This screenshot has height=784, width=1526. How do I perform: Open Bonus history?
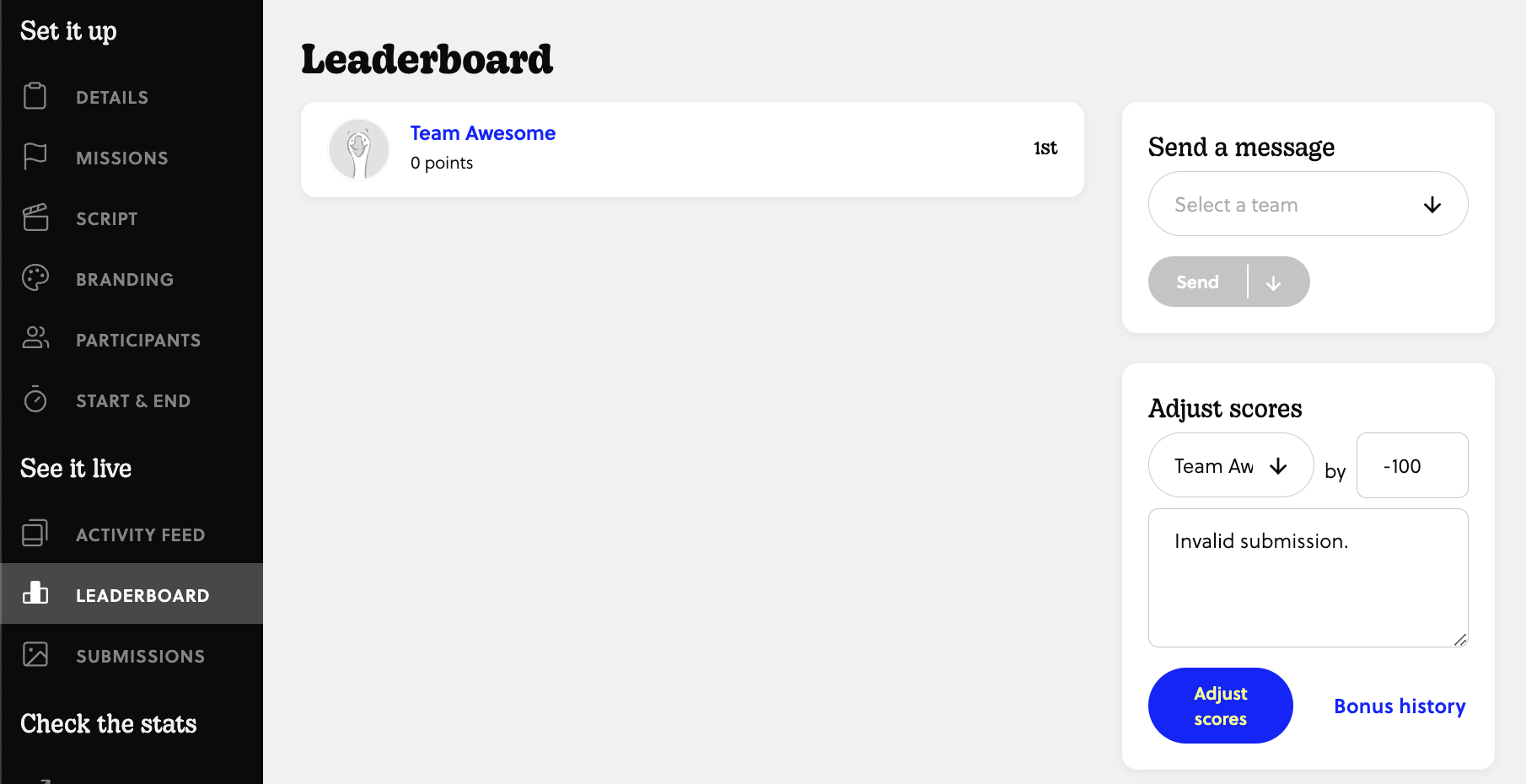(x=1400, y=706)
